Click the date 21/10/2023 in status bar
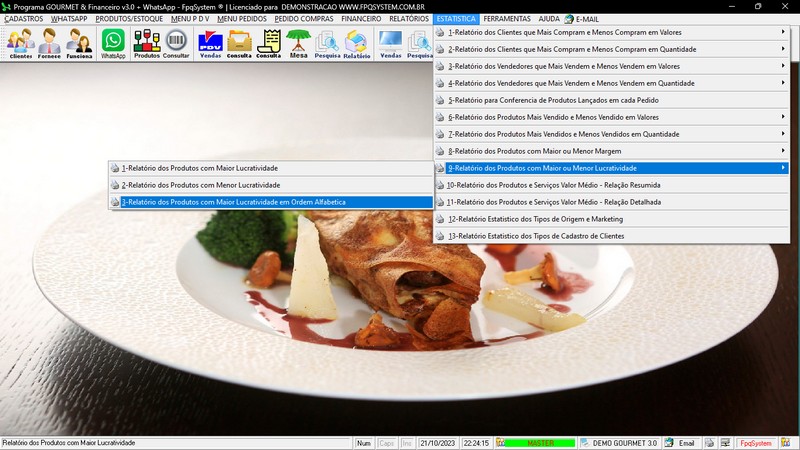This screenshot has width=800, height=450. point(437,443)
